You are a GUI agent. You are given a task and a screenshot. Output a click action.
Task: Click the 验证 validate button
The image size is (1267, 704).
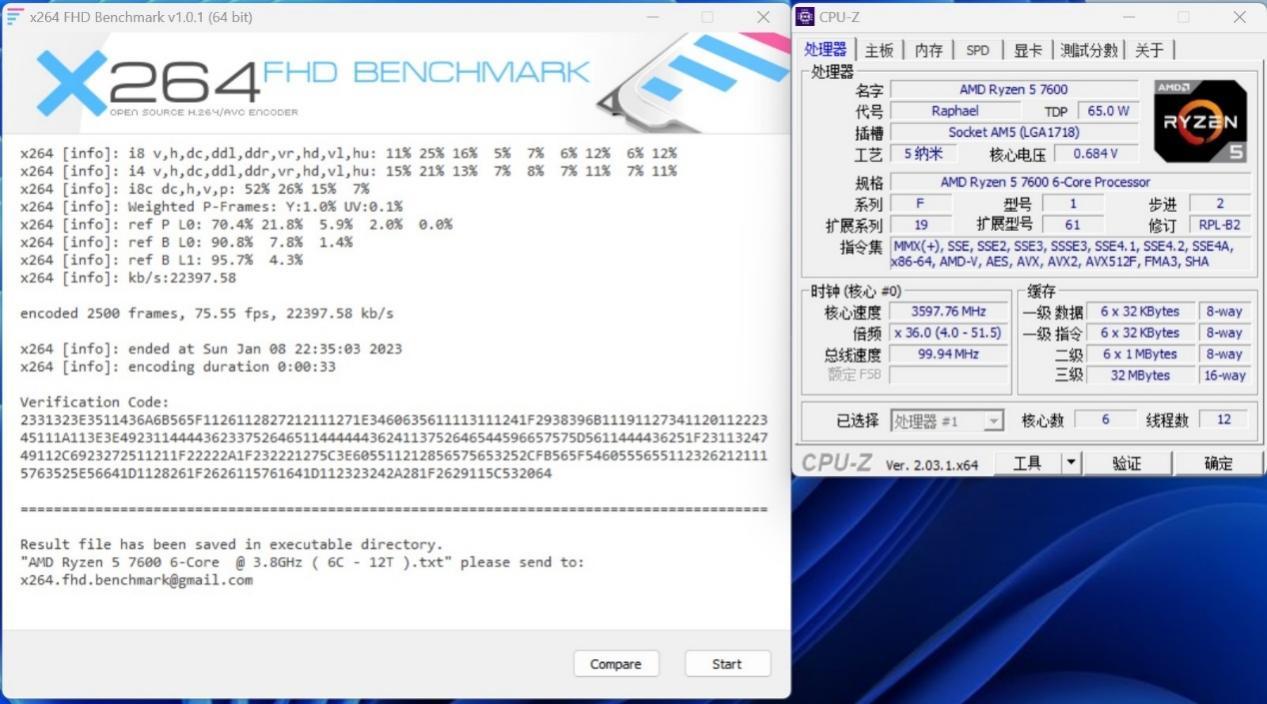[x=1128, y=462]
